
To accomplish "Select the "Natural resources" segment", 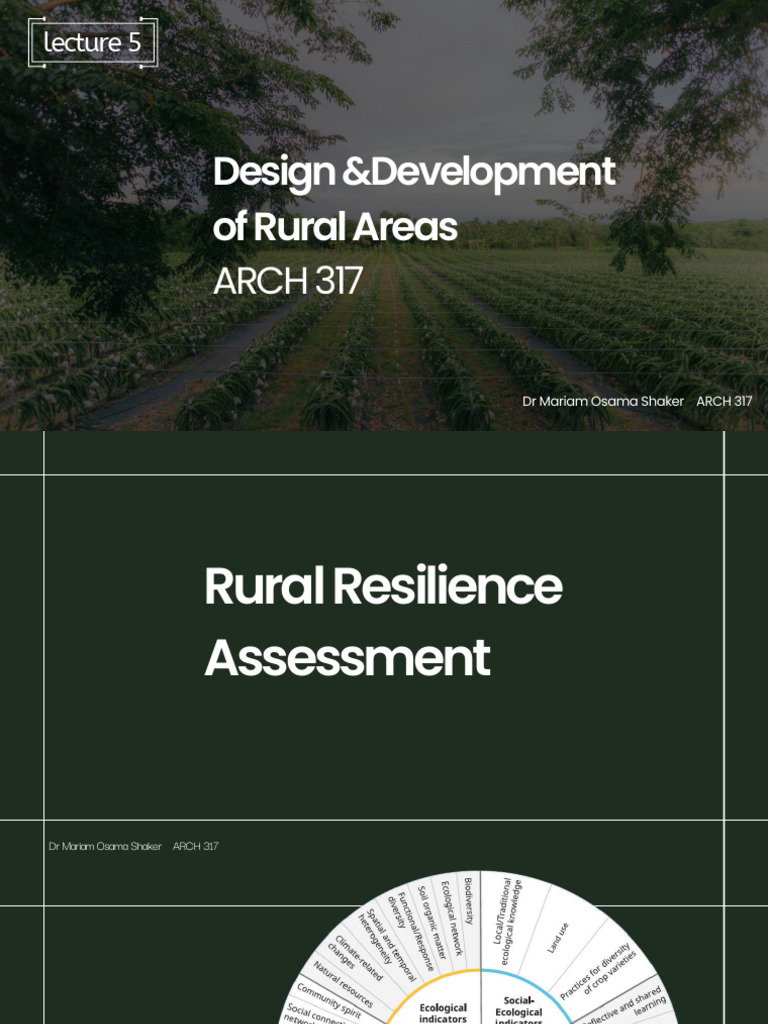I will point(343,984).
